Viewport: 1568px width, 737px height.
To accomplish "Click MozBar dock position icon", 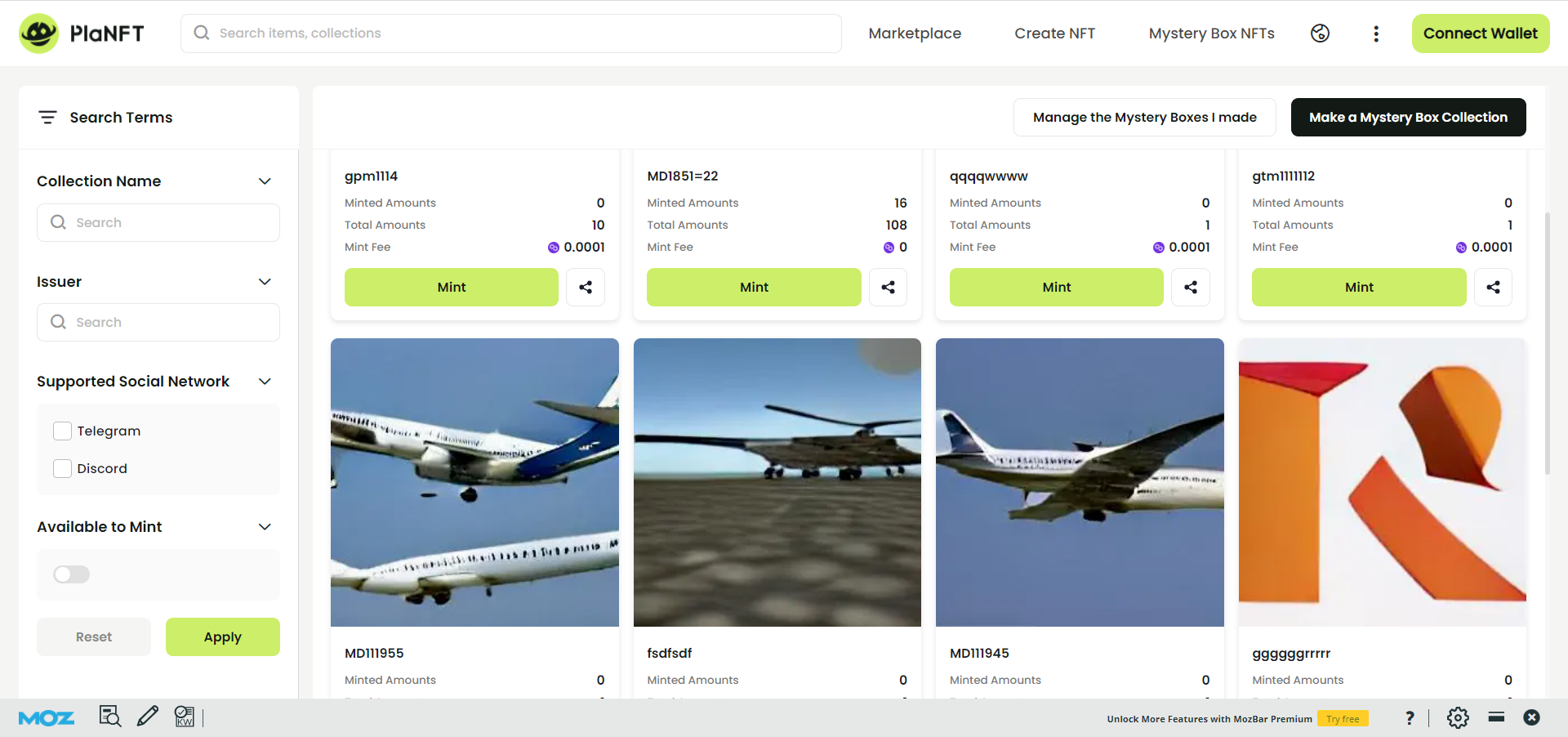I will [x=1496, y=717].
